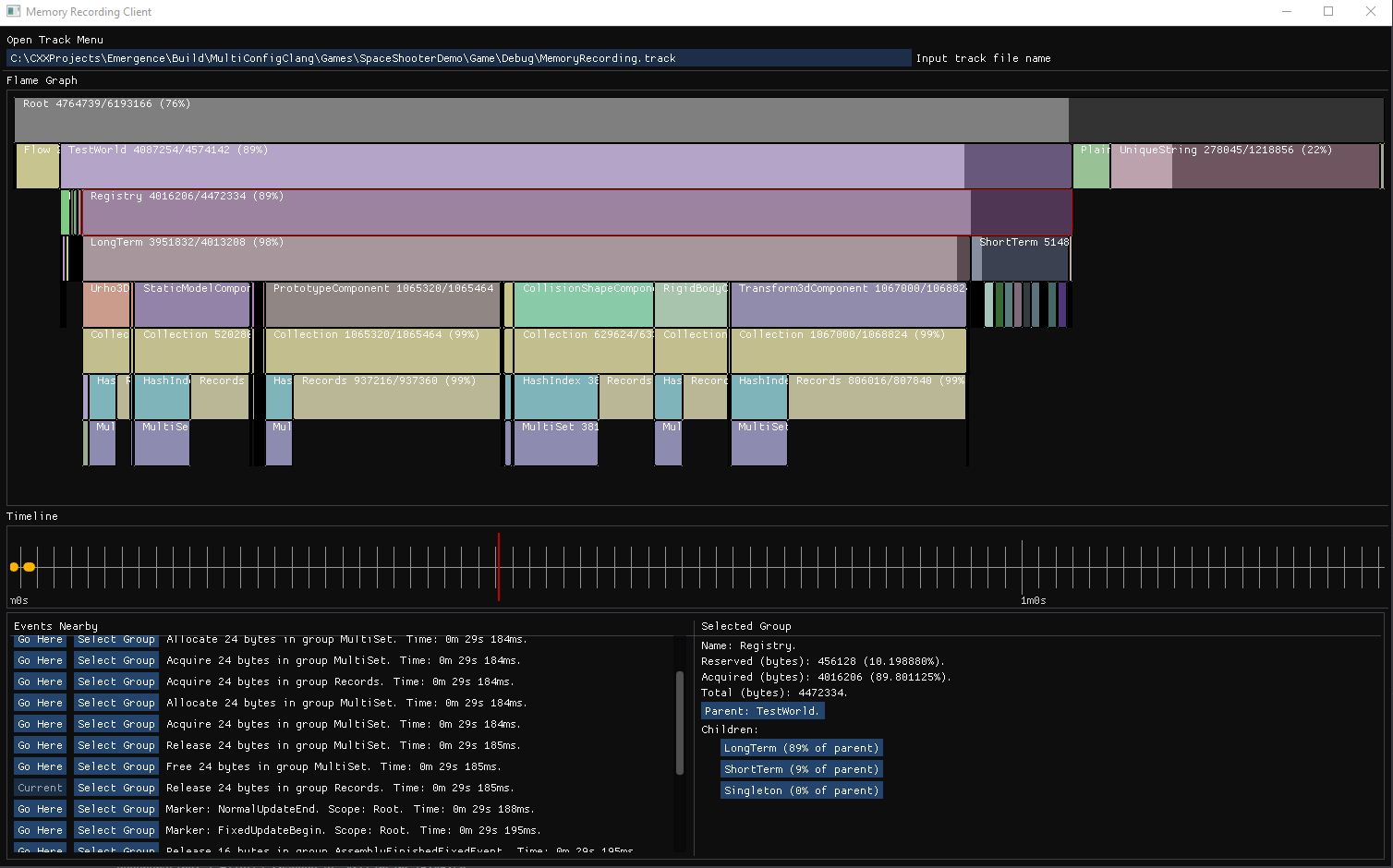Image resolution: width=1393 pixels, height=868 pixels.
Task: Click Go Here for the first MultiSet allocation event
Action: click(x=40, y=639)
